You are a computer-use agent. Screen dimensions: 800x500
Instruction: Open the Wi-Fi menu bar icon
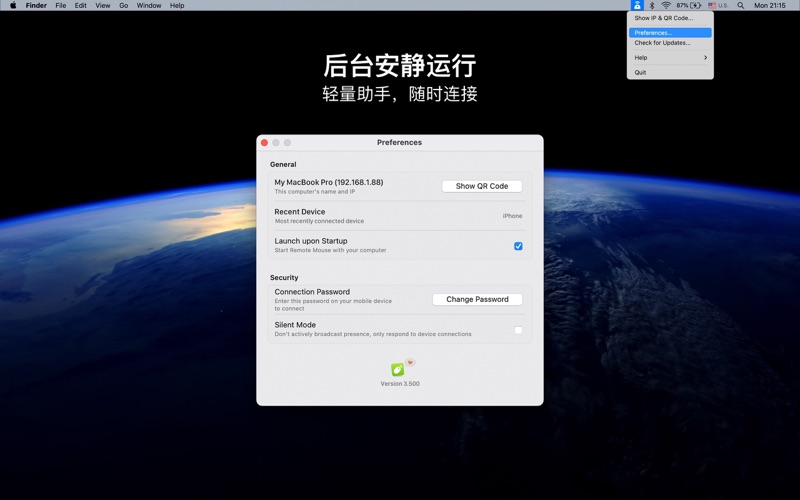click(666, 6)
